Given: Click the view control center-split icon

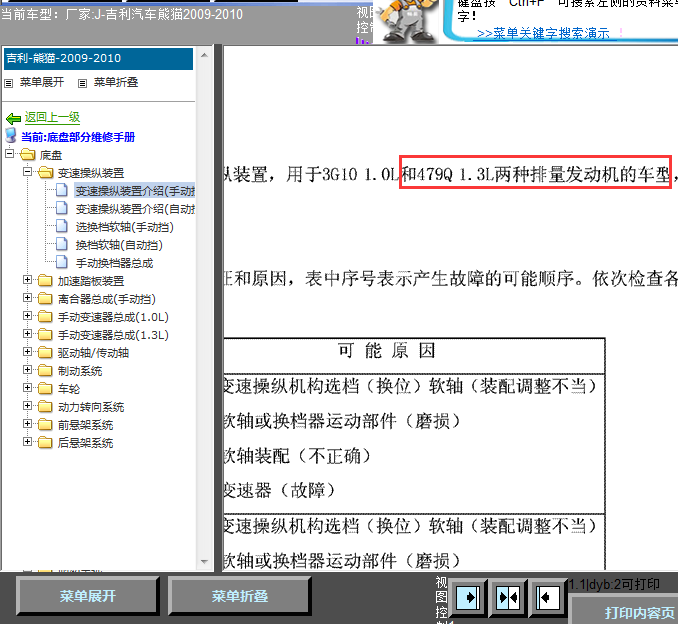Looking at the screenshot, I should [x=508, y=598].
